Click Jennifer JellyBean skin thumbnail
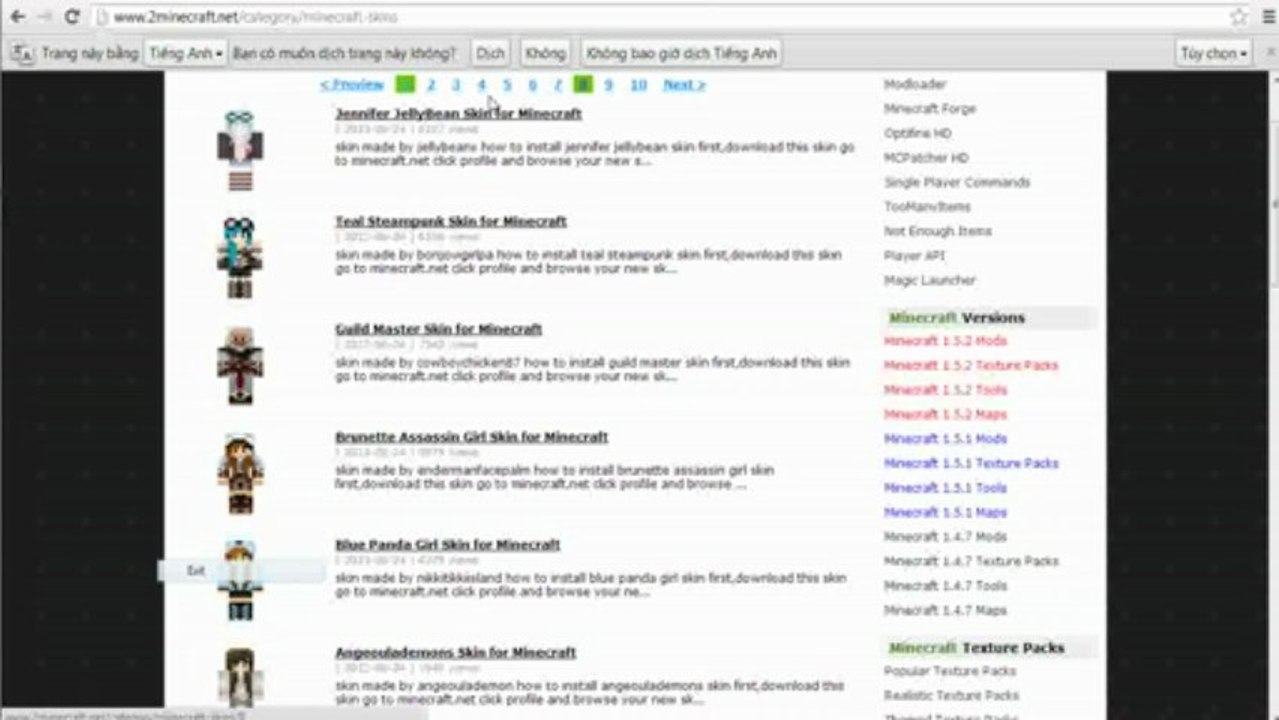This screenshot has height=720, width=1279. 240,149
